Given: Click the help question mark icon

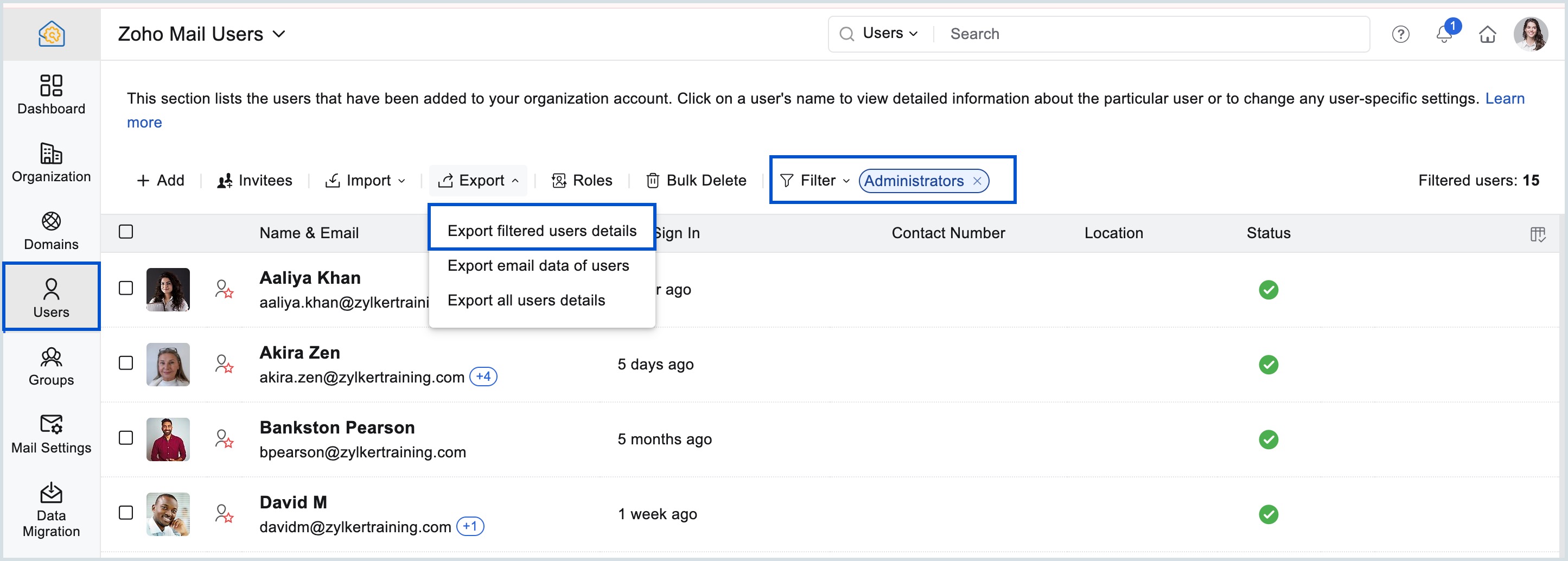Looking at the screenshot, I should tap(1400, 34).
